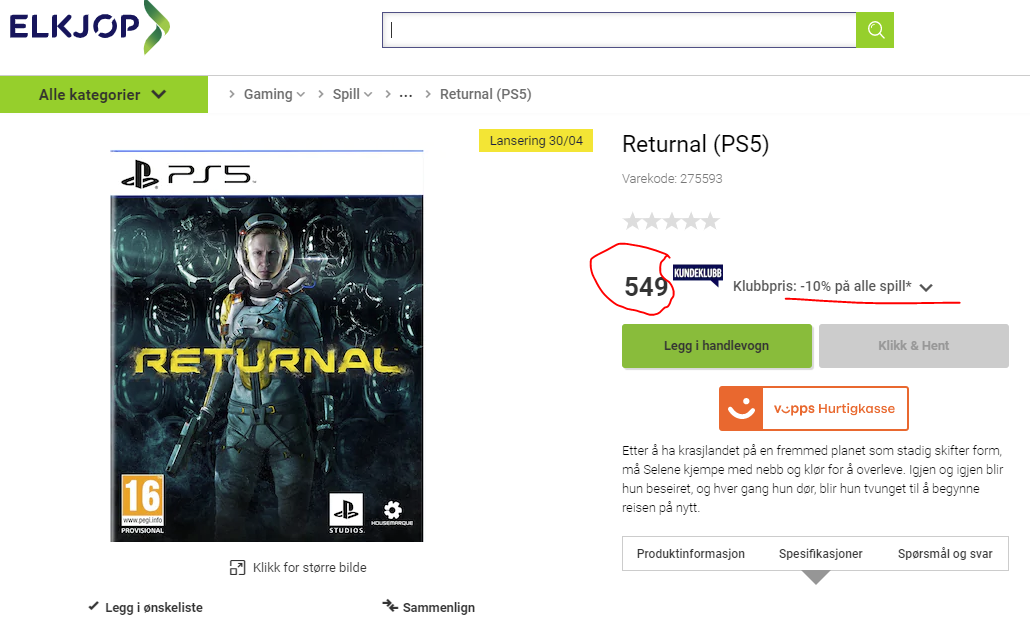Click the Returnal (PS5) breadcrumb
The width and height of the screenshot is (1030, 642).
[485, 94]
